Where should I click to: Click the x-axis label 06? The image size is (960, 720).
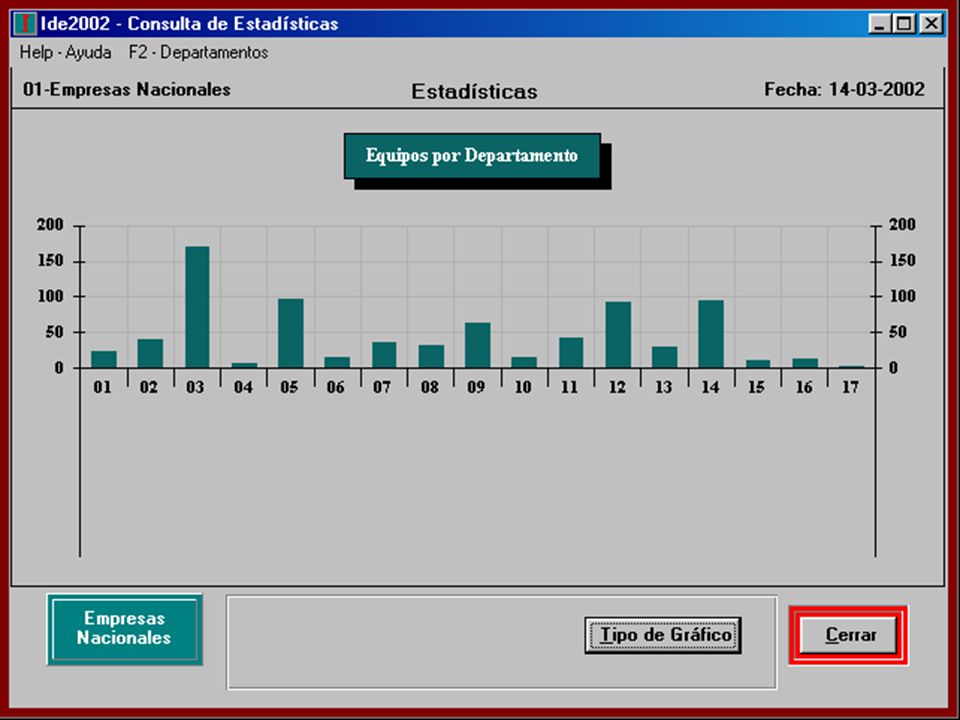tap(336, 387)
